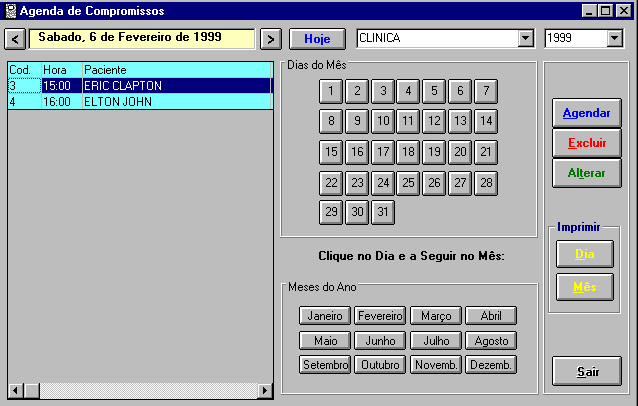
Task: Choose day 8 in Dias do Mês
Action: pyautogui.click(x=331, y=121)
